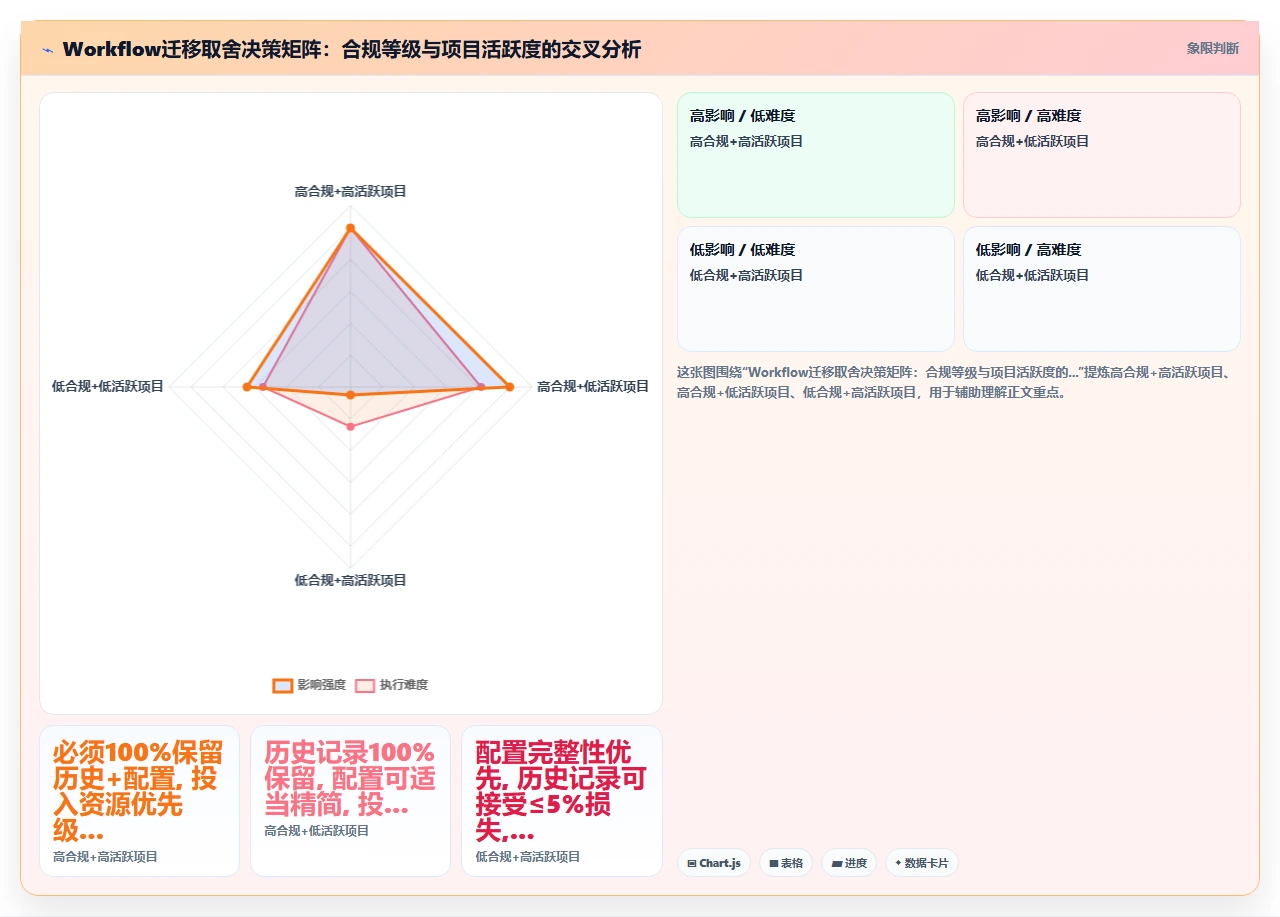This screenshot has height=917, width=1280.
Task: Open the 低影响 / 低难度 quadrant card
Action: [816, 289]
